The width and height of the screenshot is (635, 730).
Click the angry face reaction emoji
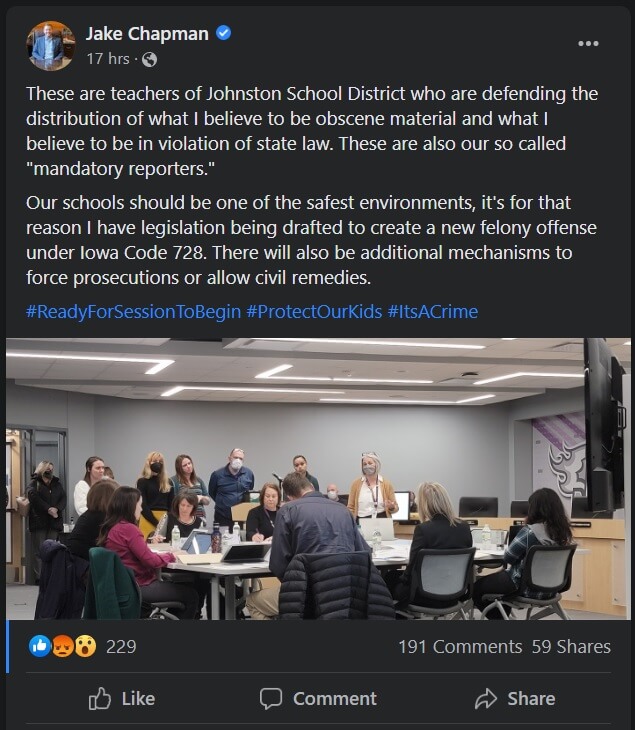pyautogui.click(x=62, y=646)
